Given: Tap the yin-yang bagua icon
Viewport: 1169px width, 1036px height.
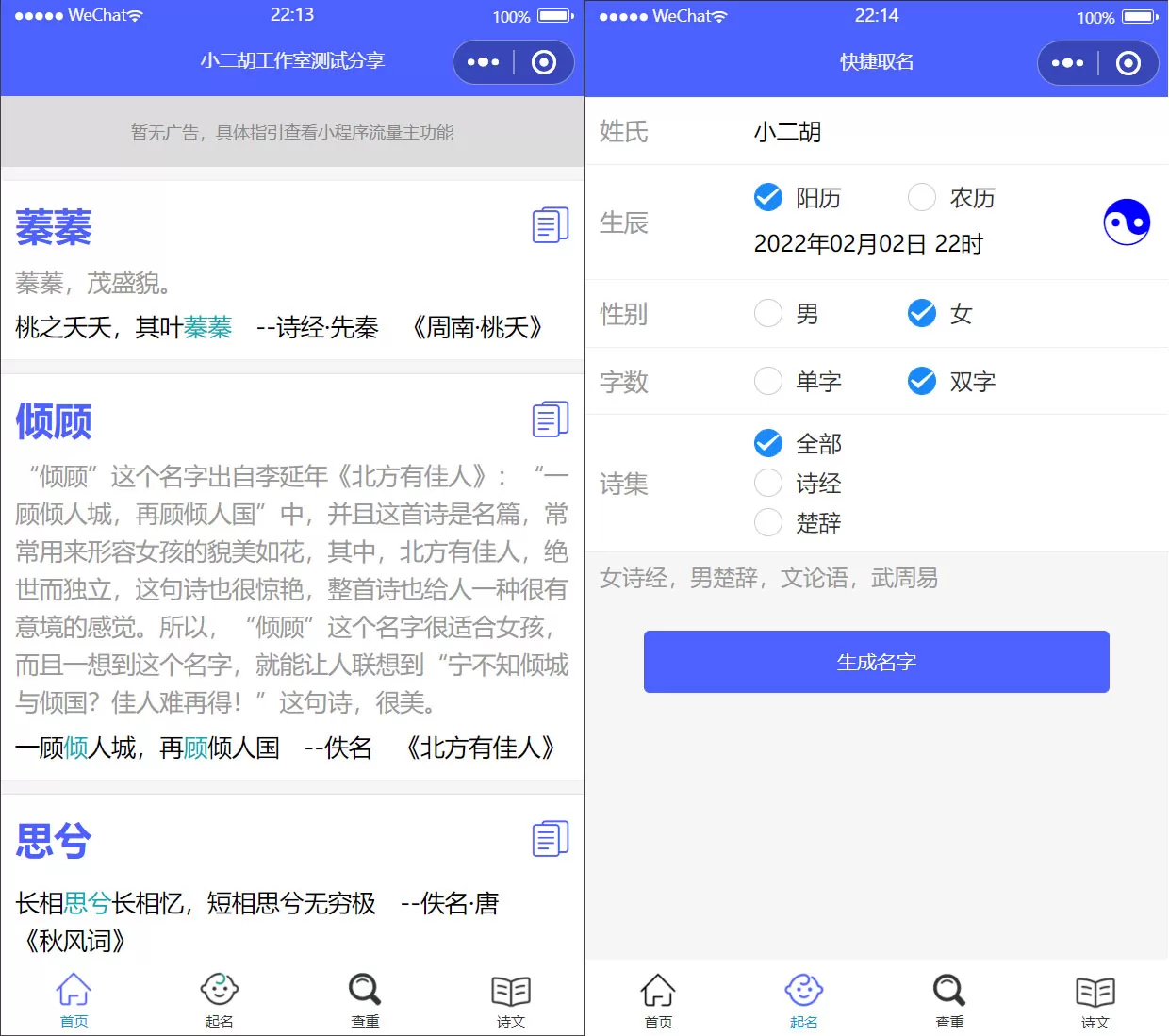Looking at the screenshot, I should pyautogui.click(x=1127, y=222).
